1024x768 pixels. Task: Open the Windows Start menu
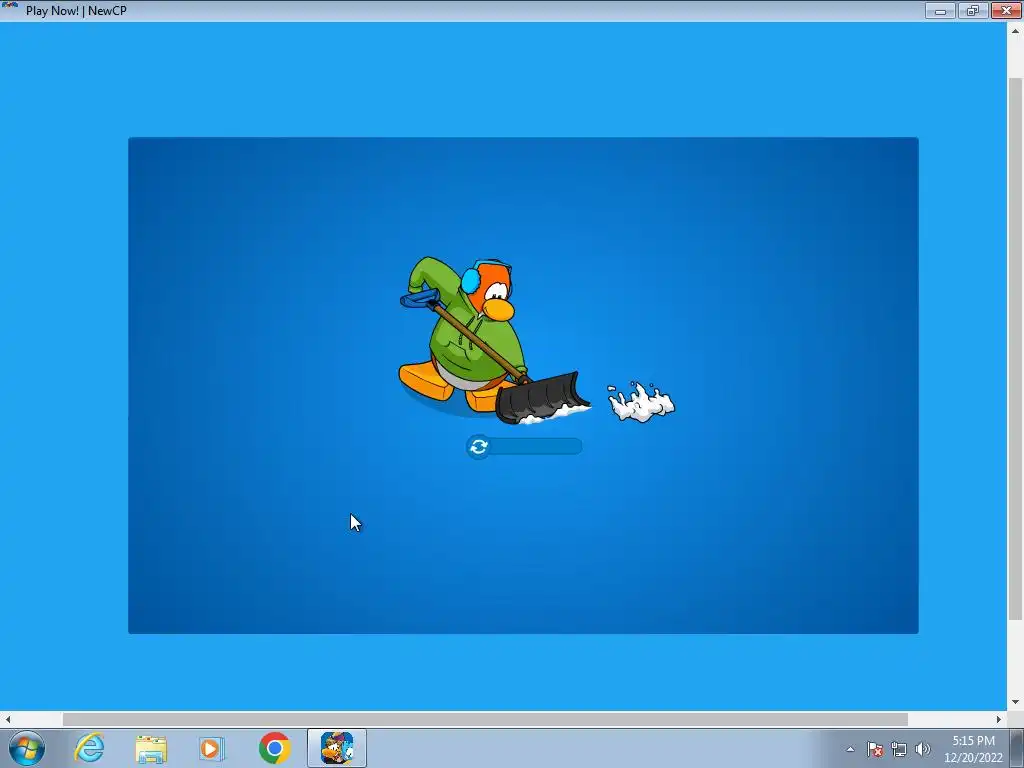tap(26, 748)
